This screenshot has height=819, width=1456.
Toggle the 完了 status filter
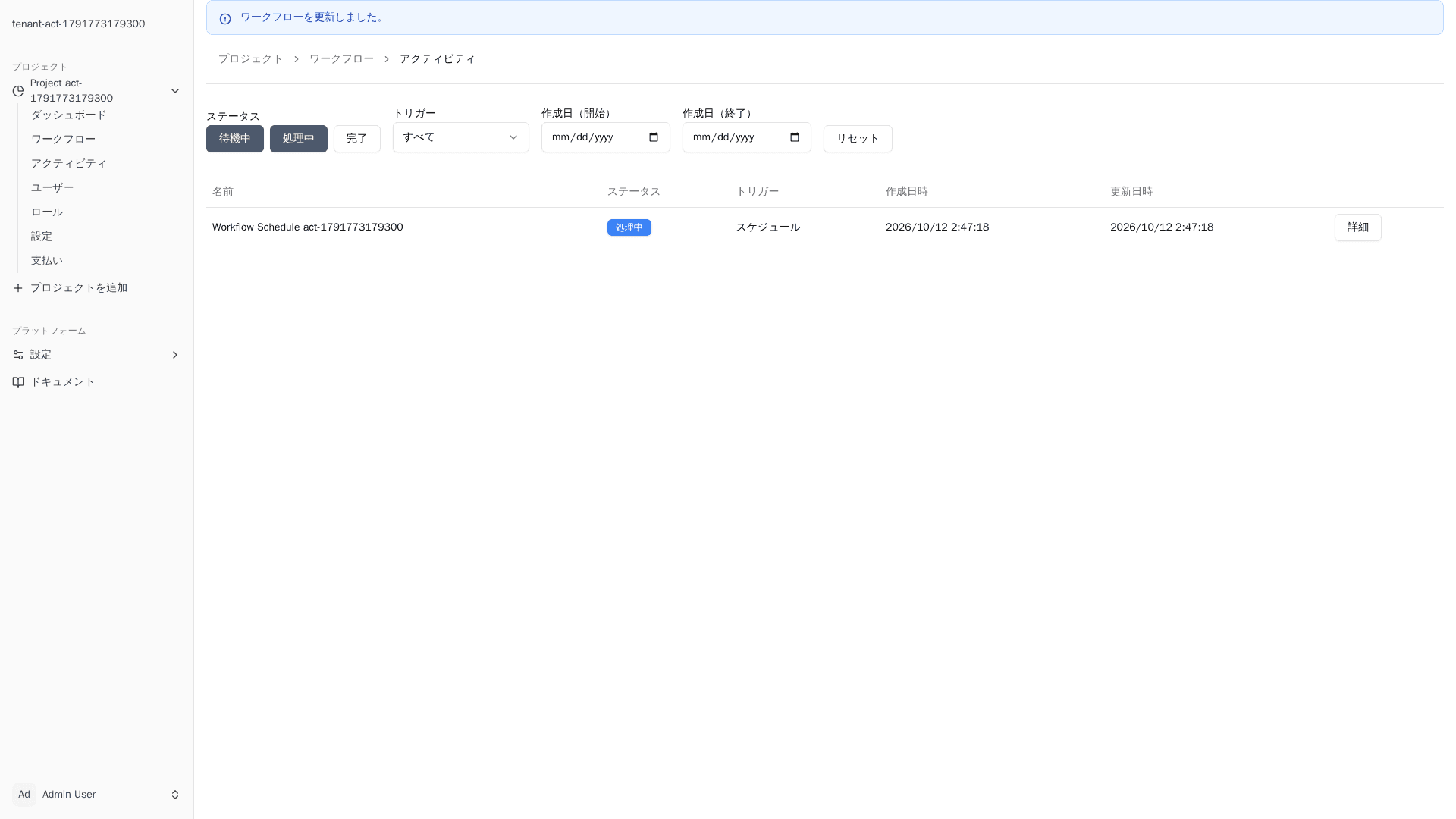pos(357,139)
